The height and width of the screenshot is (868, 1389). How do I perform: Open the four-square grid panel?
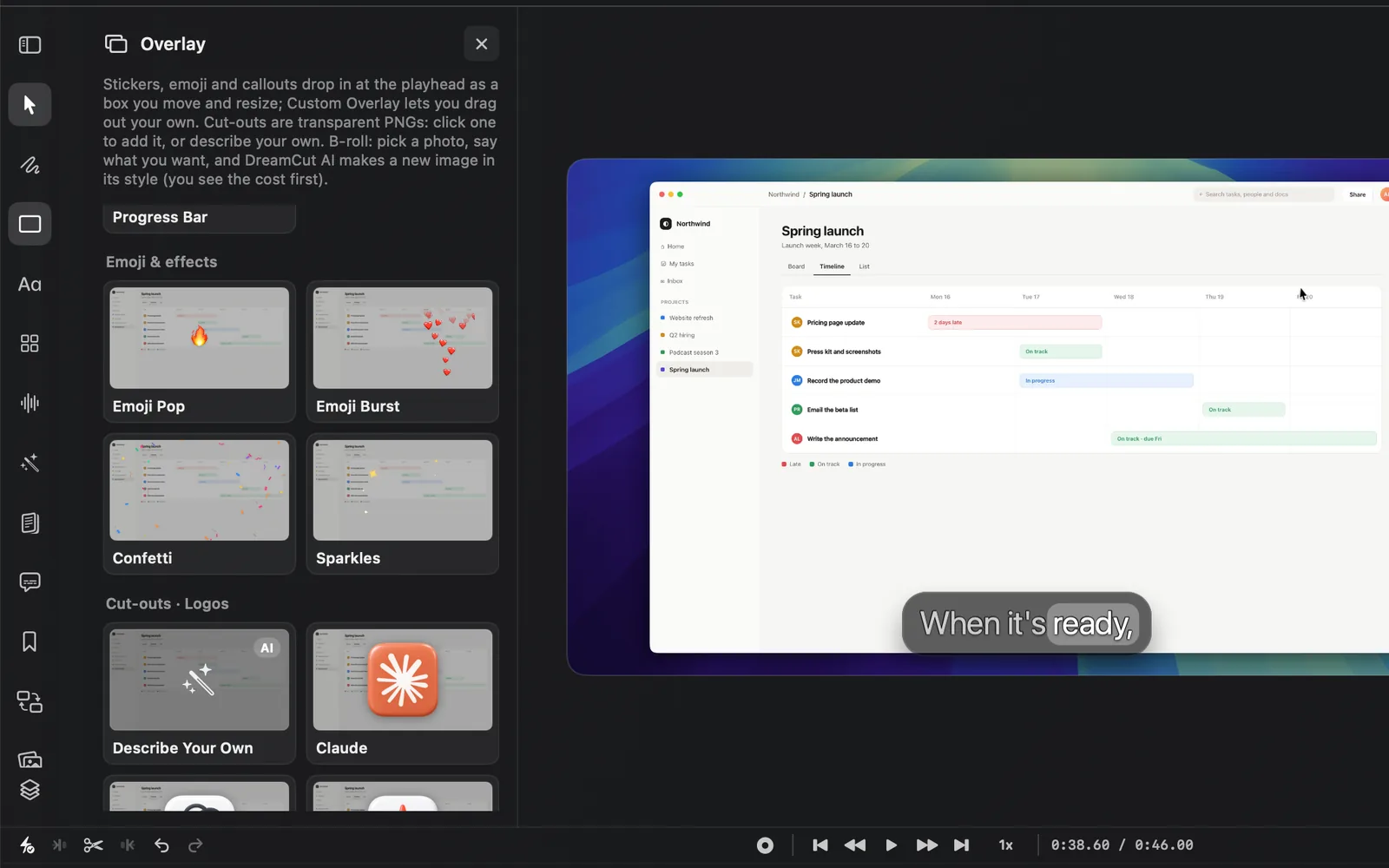(x=30, y=344)
